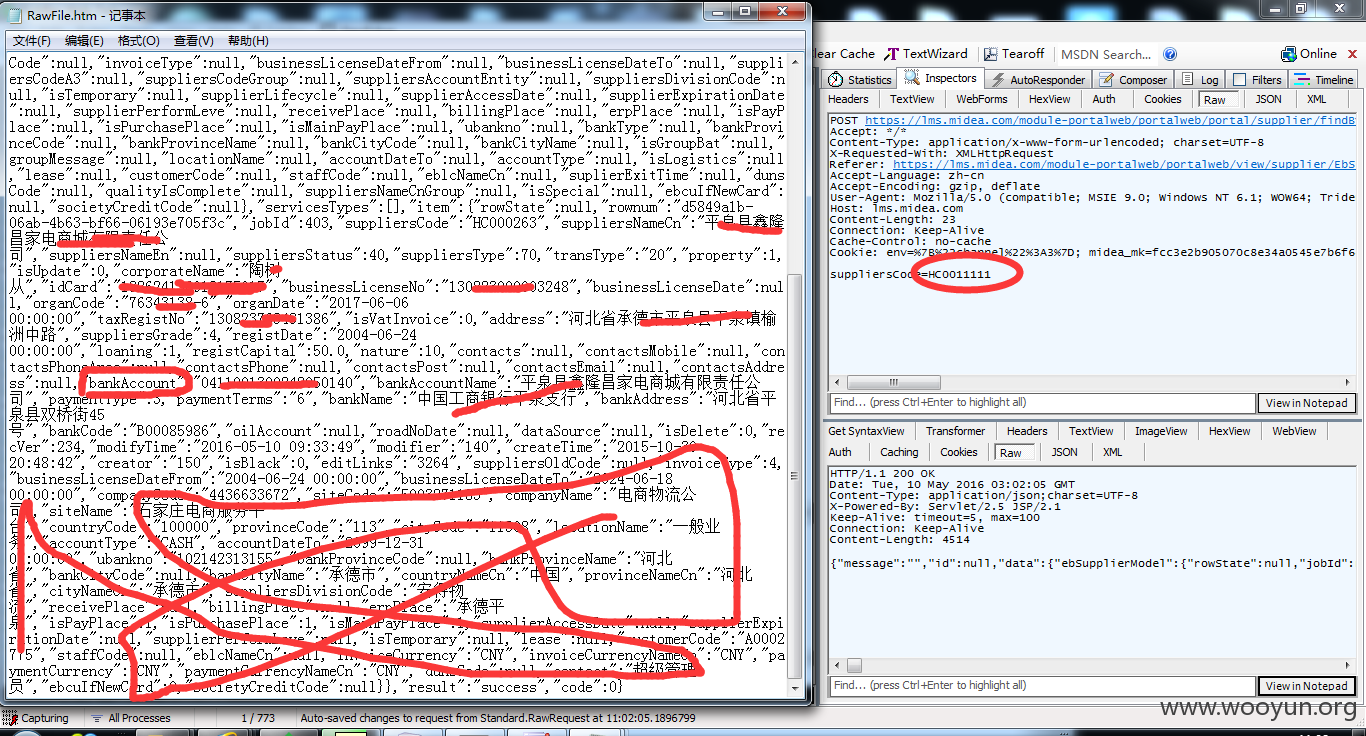
Task: Open the Timeline tab
Action: pos(1324,79)
